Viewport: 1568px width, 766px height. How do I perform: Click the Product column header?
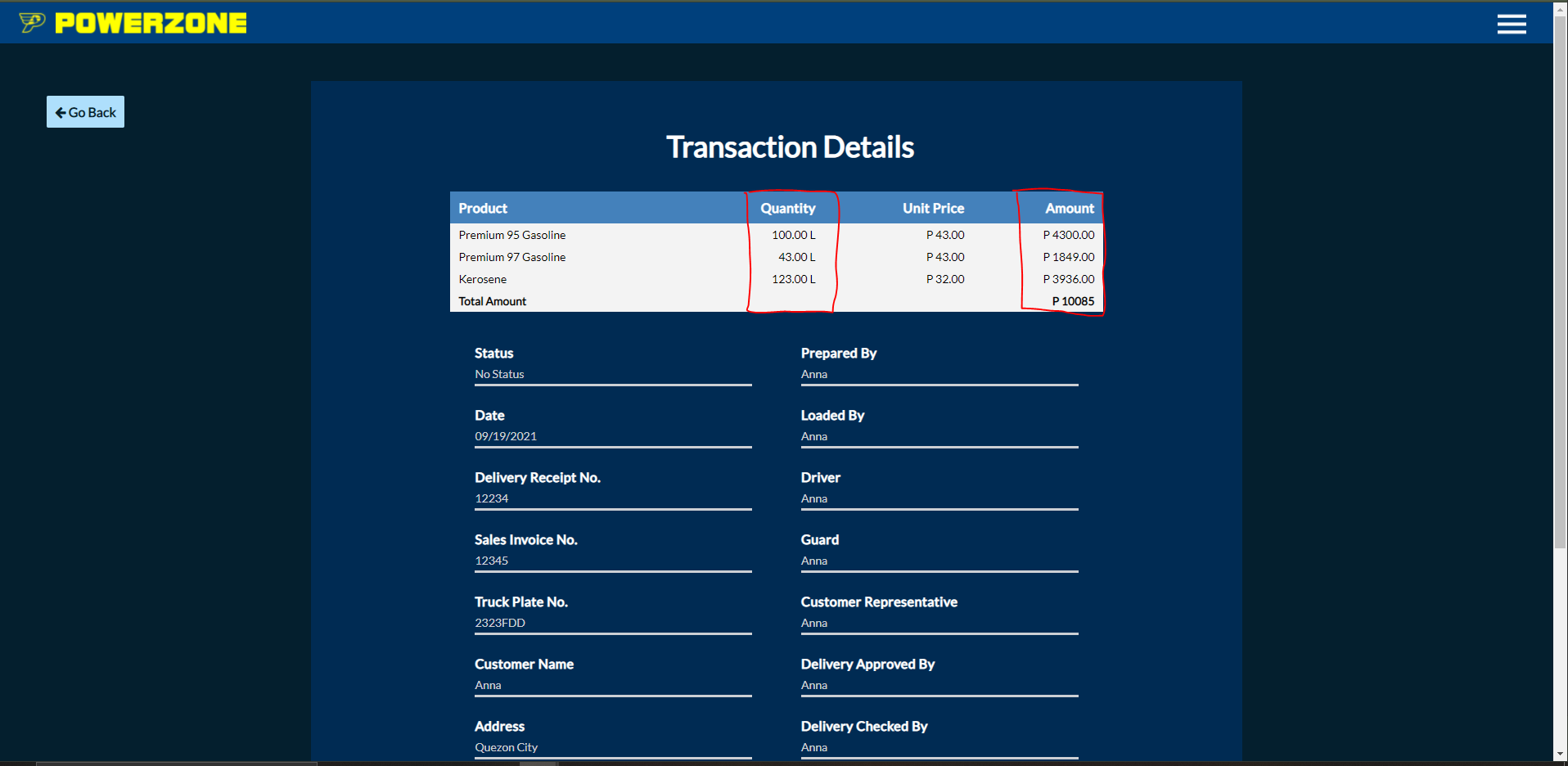click(x=483, y=208)
